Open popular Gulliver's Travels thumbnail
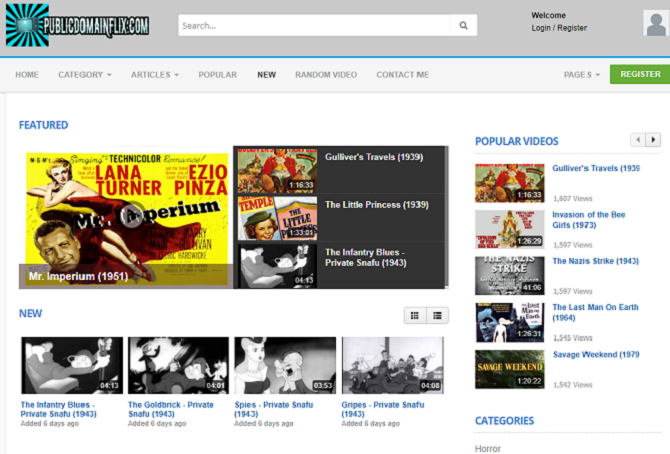This screenshot has width=670, height=454. pos(510,183)
